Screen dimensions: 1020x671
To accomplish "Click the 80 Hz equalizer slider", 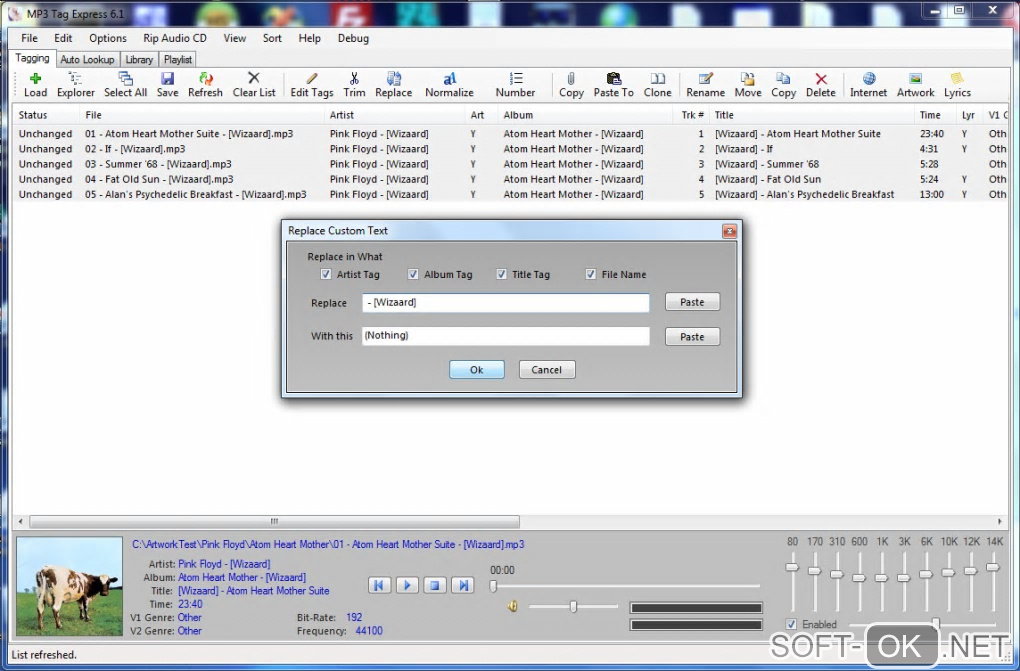I will click(x=792, y=568).
